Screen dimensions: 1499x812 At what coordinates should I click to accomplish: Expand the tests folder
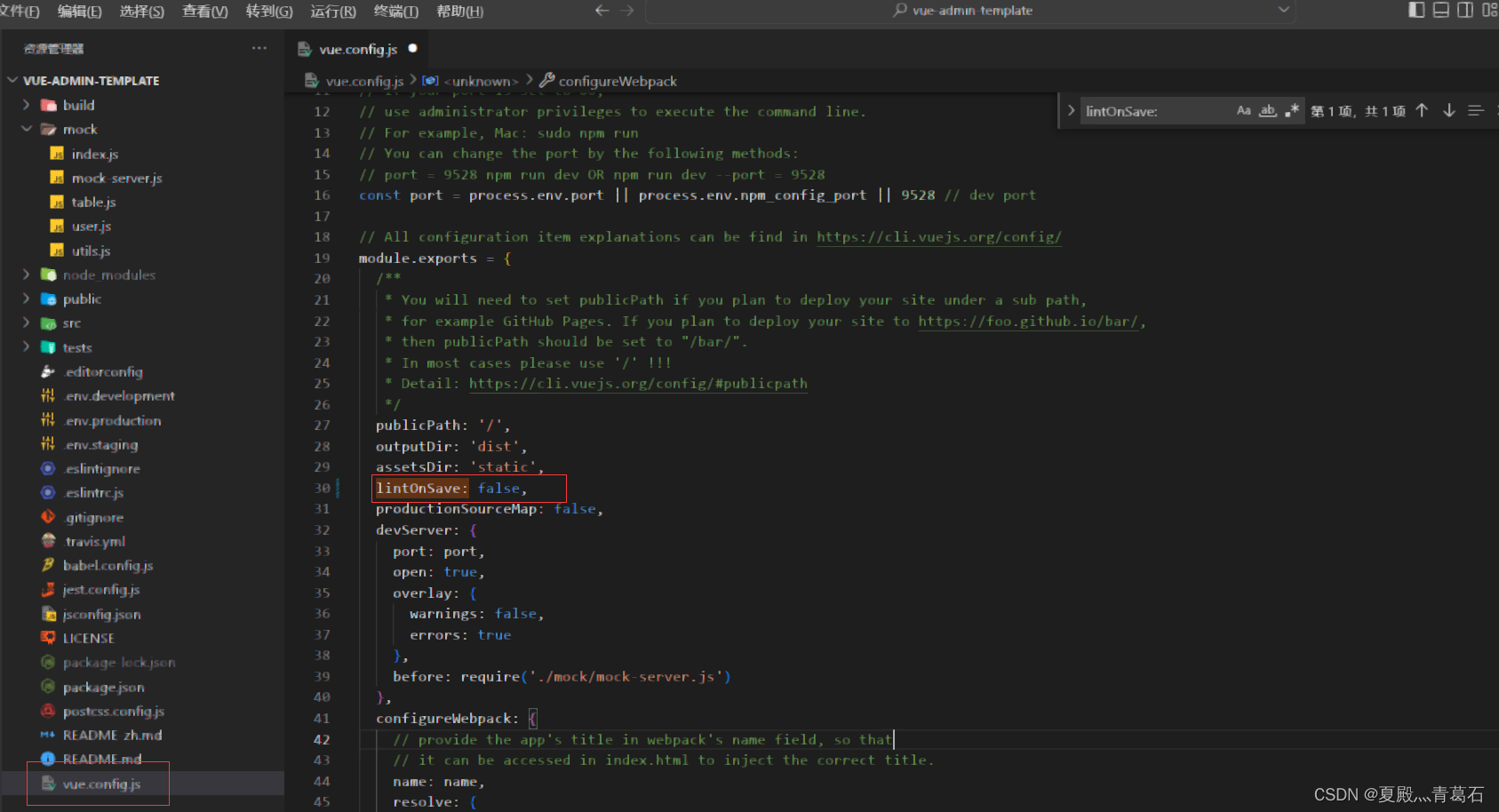click(x=76, y=347)
